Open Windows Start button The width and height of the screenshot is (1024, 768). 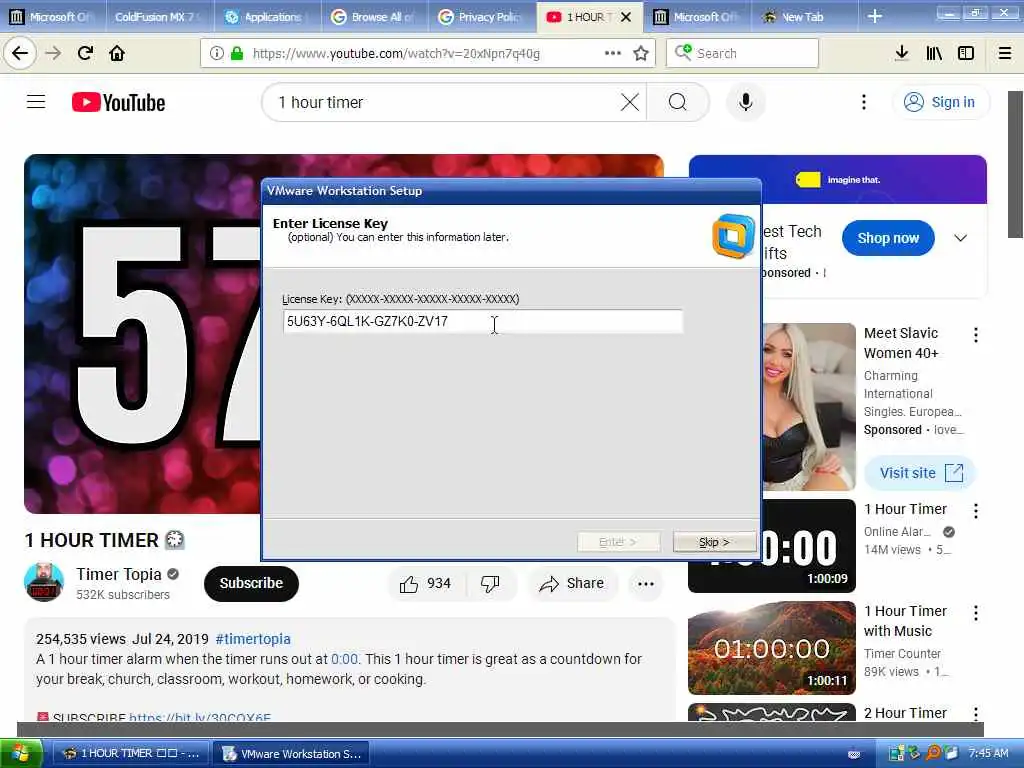21,753
